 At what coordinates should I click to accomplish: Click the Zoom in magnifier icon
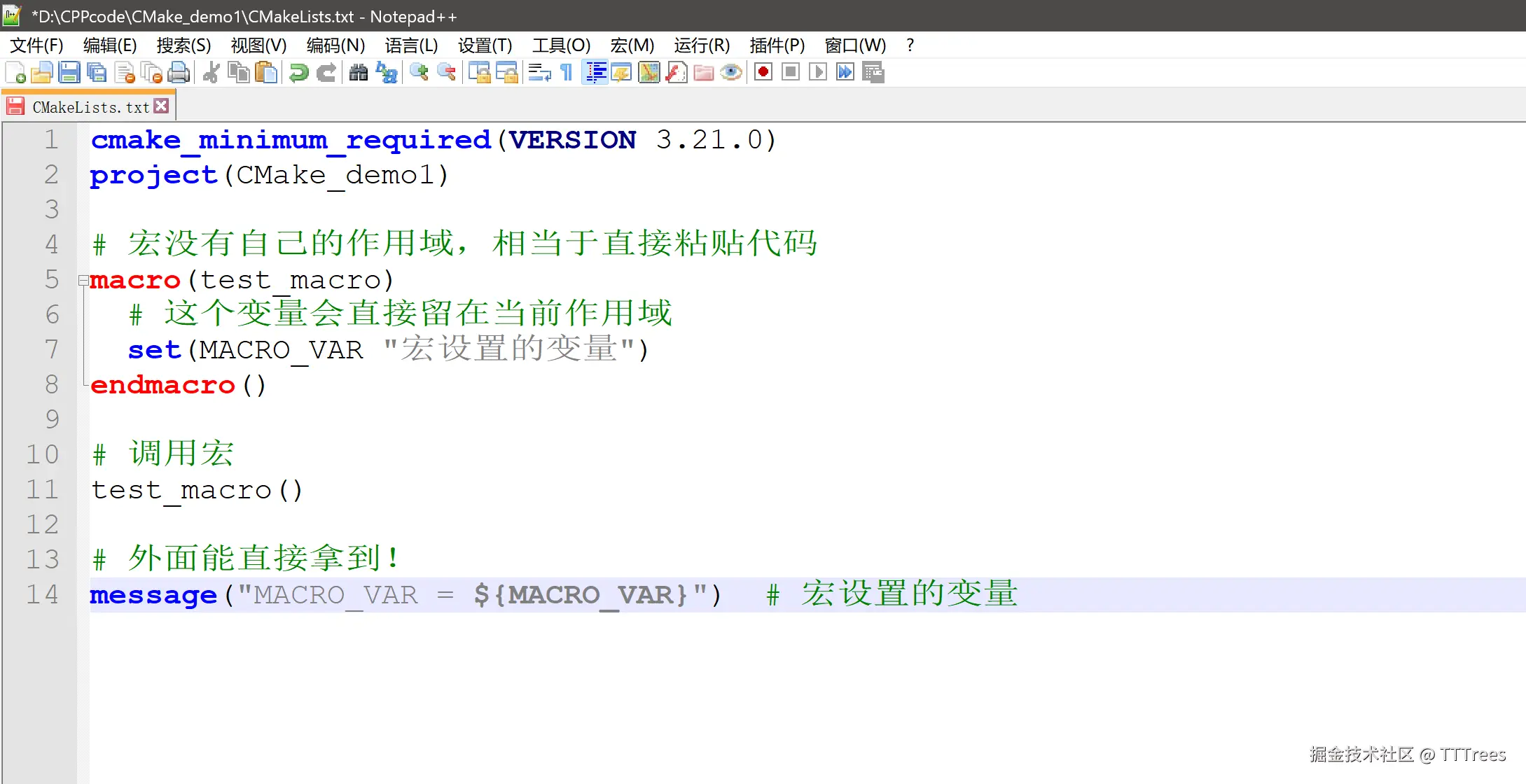[419, 72]
